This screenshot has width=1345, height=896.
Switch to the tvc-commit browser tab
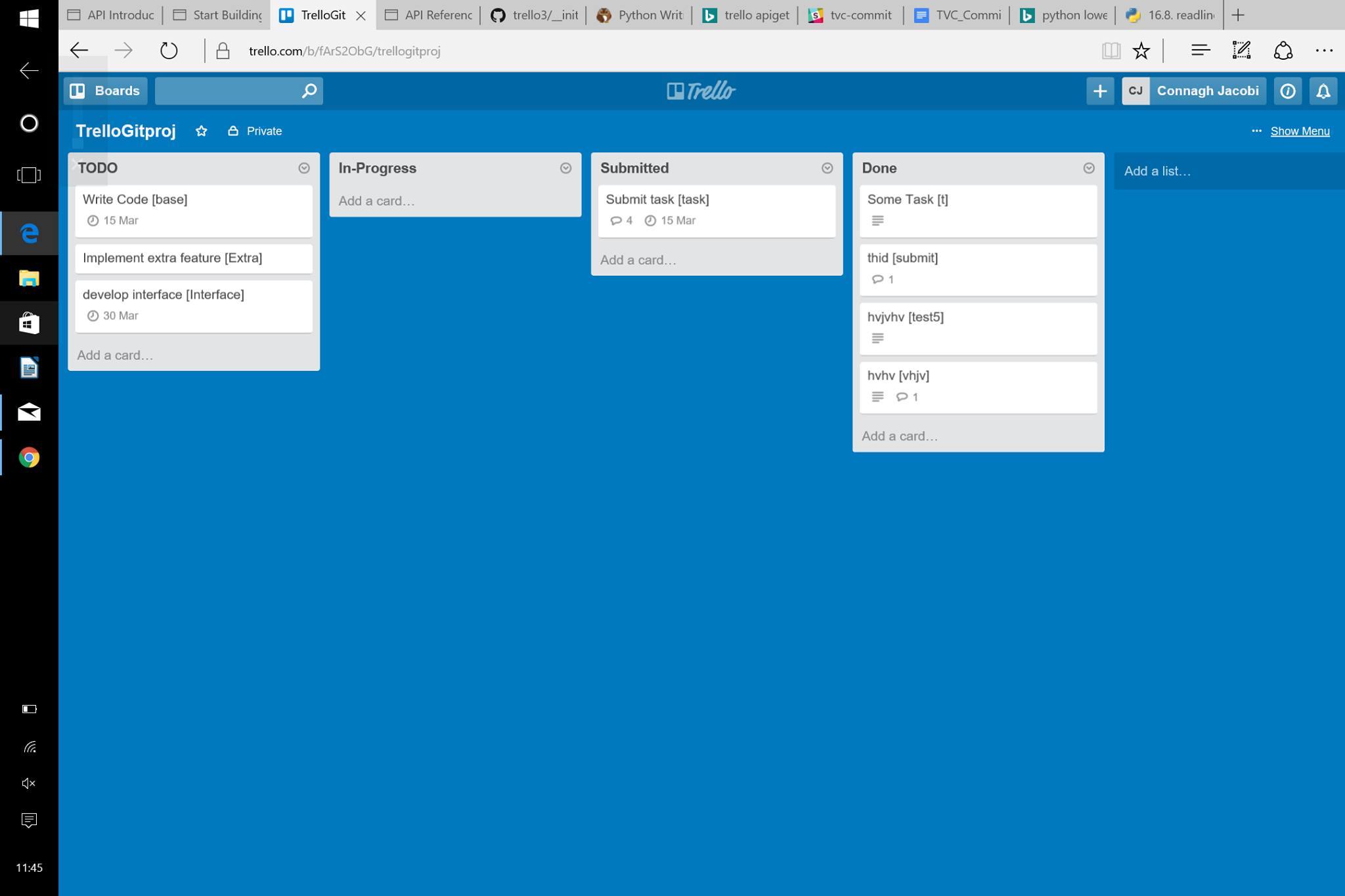[852, 14]
